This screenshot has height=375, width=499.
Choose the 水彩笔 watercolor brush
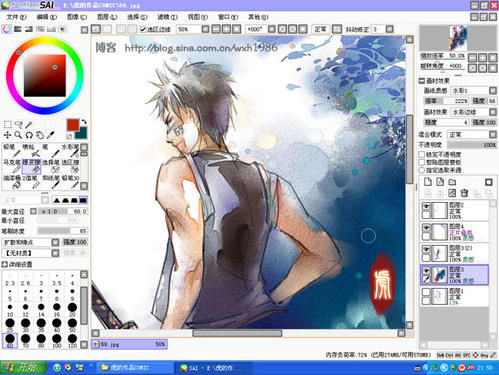point(70,150)
